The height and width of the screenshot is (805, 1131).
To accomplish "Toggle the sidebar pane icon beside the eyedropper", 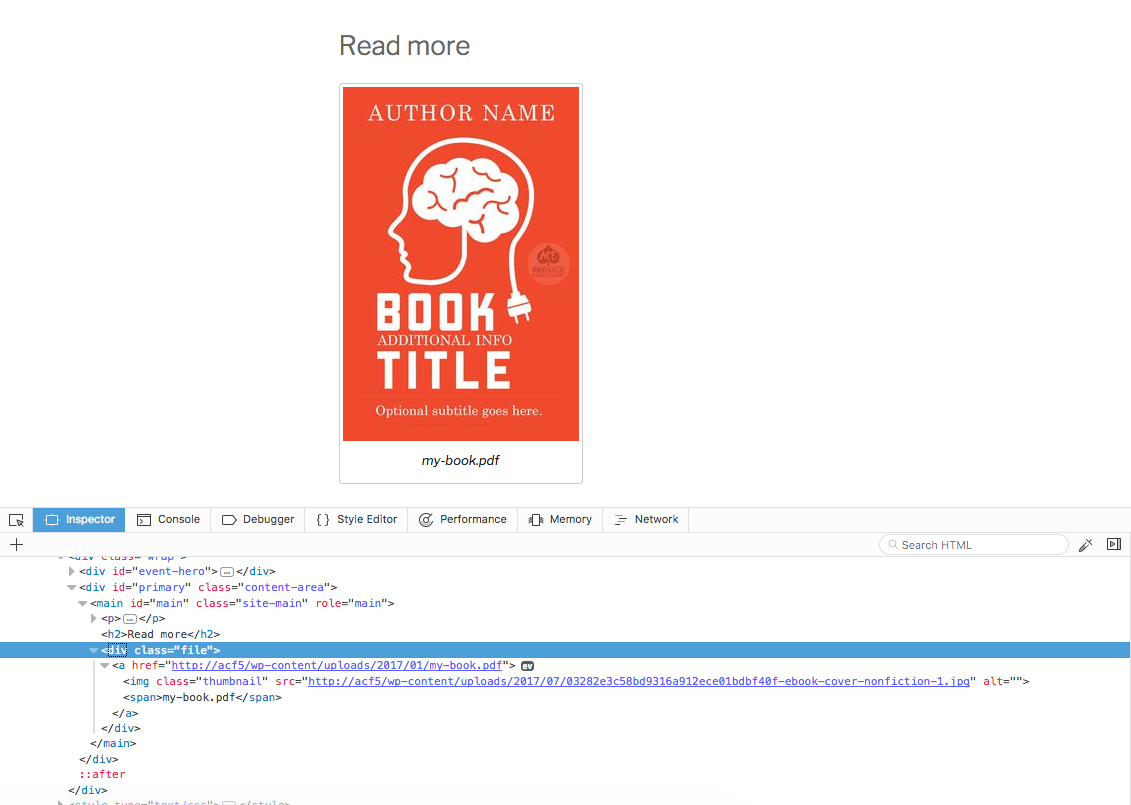I will [1113, 545].
